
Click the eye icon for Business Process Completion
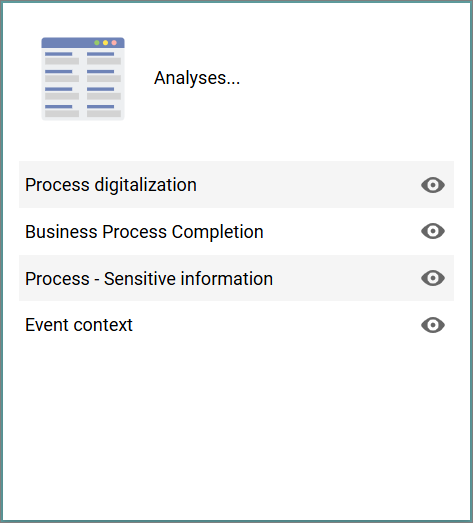tap(433, 231)
